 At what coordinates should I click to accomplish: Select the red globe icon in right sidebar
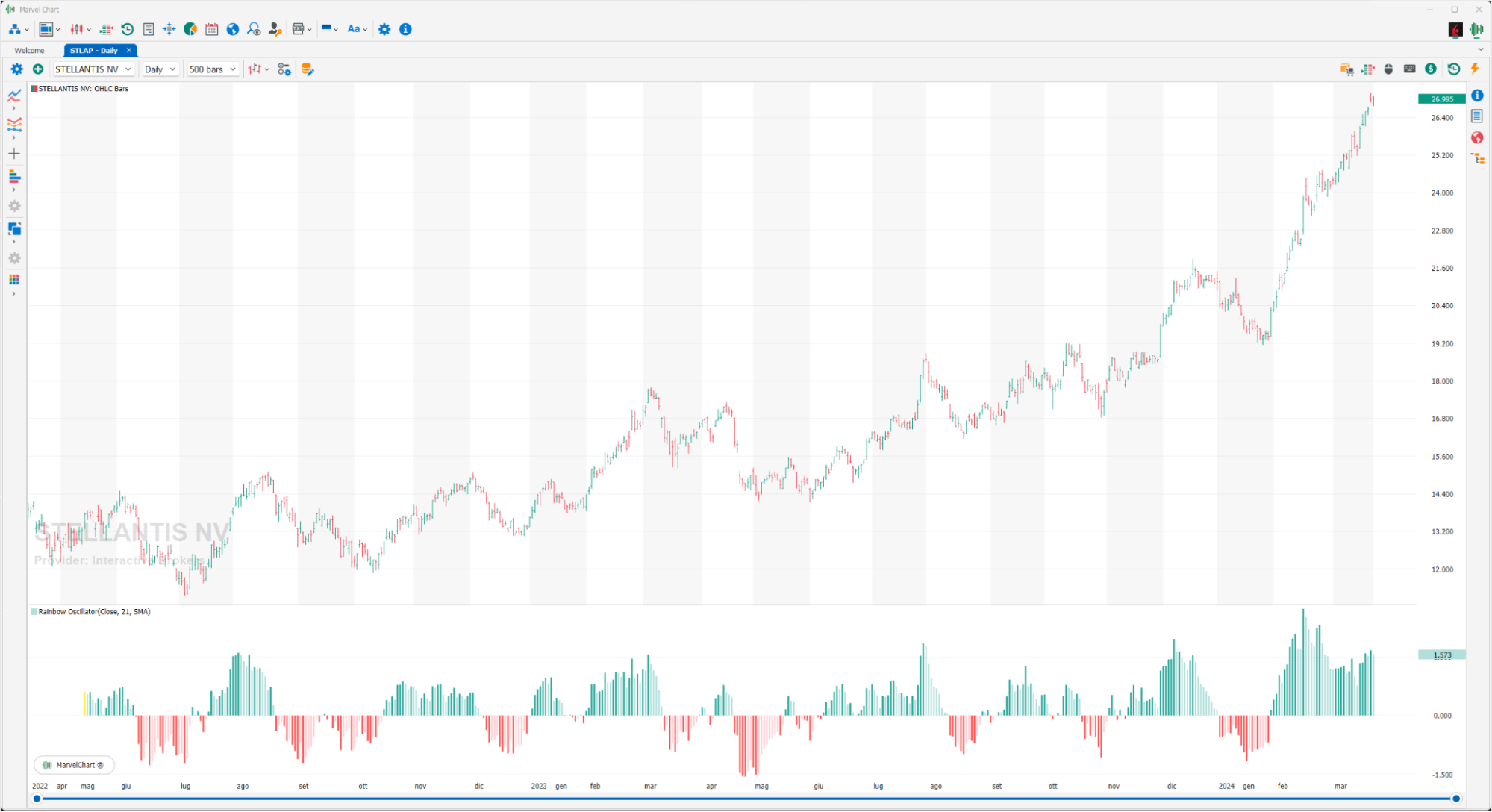[1477, 138]
